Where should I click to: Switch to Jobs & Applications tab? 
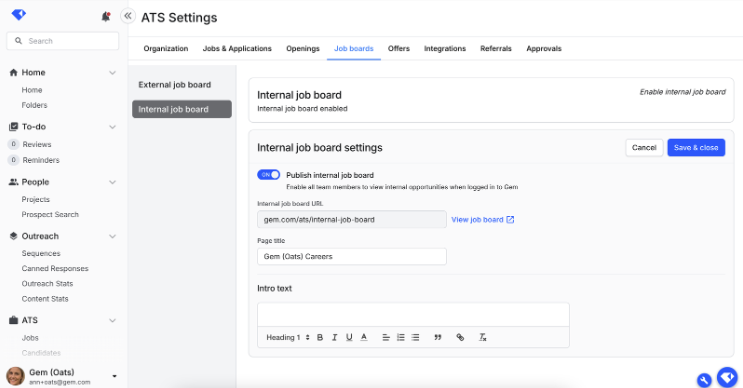pos(237,48)
